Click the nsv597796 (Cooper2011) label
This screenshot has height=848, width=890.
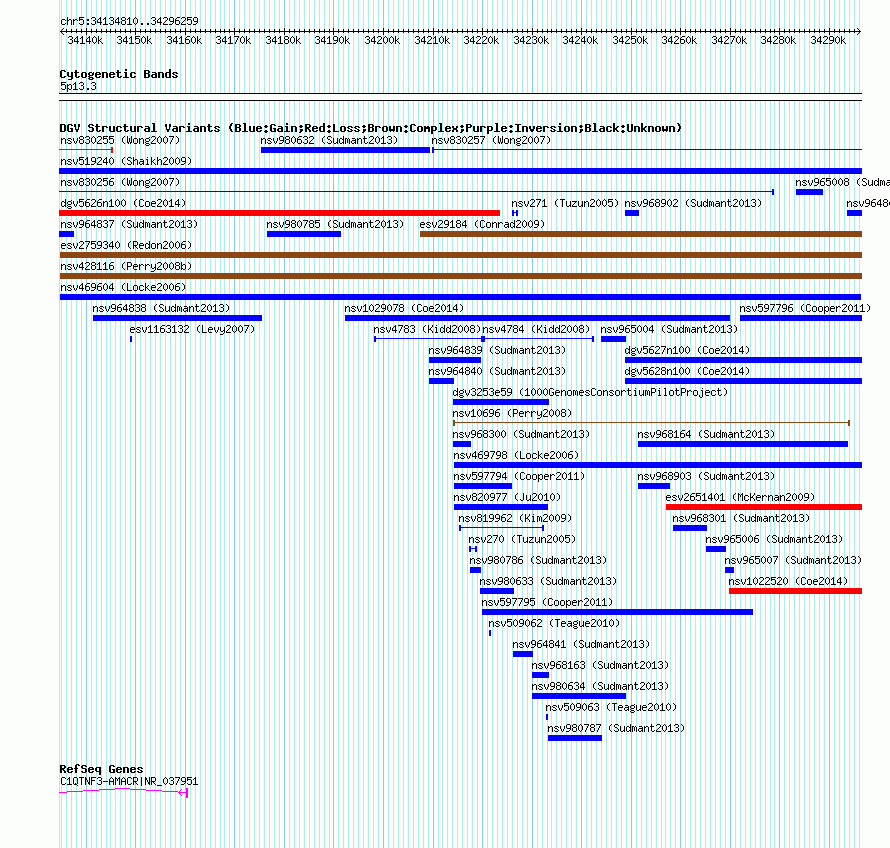pyautogui.click(x=805, y=308)
